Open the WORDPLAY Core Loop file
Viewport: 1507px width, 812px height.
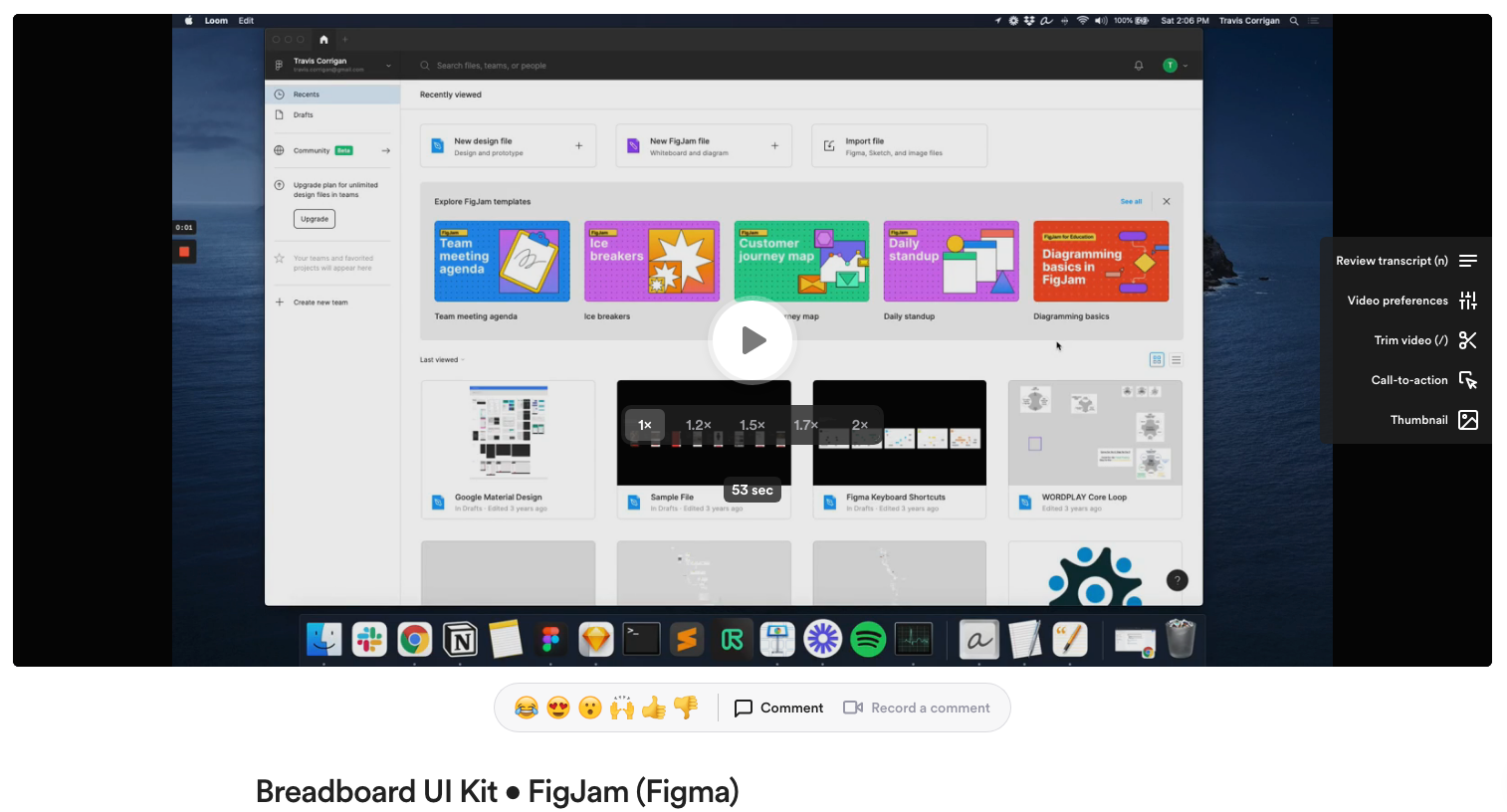[1095, 449]
